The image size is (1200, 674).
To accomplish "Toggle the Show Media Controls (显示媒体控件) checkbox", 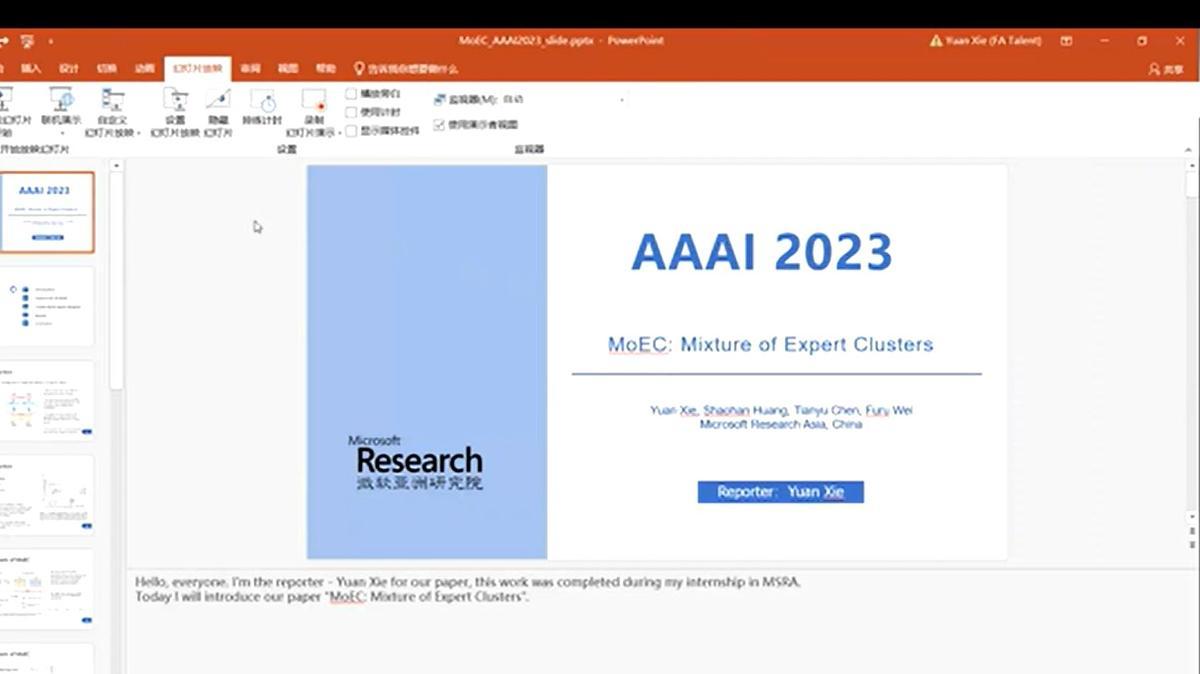I will click(x=351, y=131).
